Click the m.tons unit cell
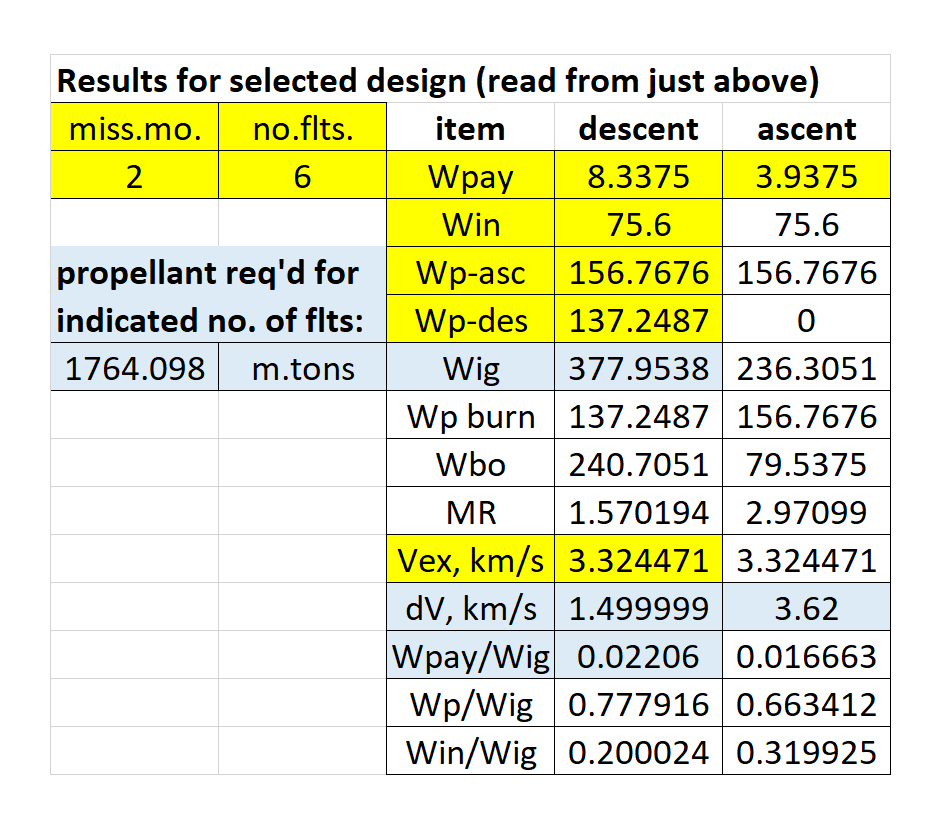Viewport: 932px width, 818px height. pos(303,367)
